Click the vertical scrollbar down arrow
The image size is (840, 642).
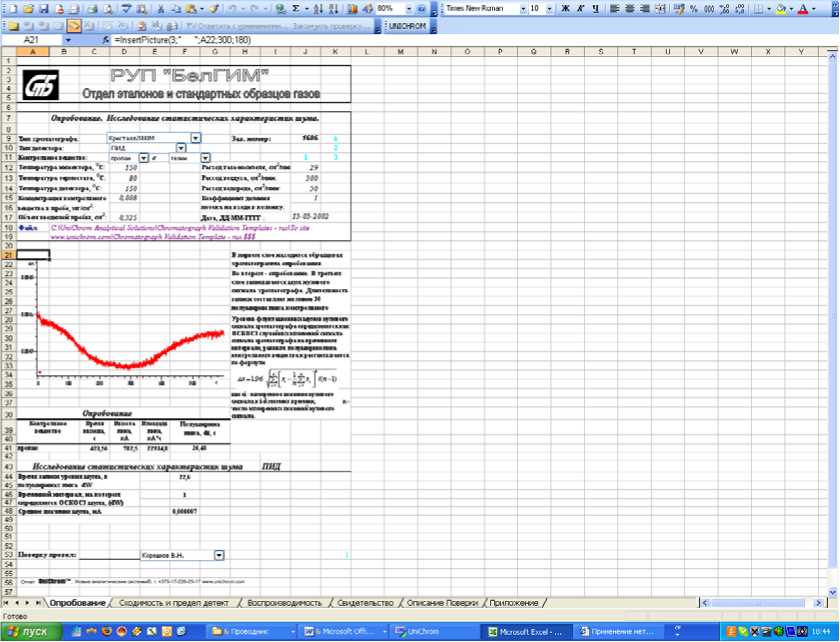pyautogui.click(x=832, y=592)
